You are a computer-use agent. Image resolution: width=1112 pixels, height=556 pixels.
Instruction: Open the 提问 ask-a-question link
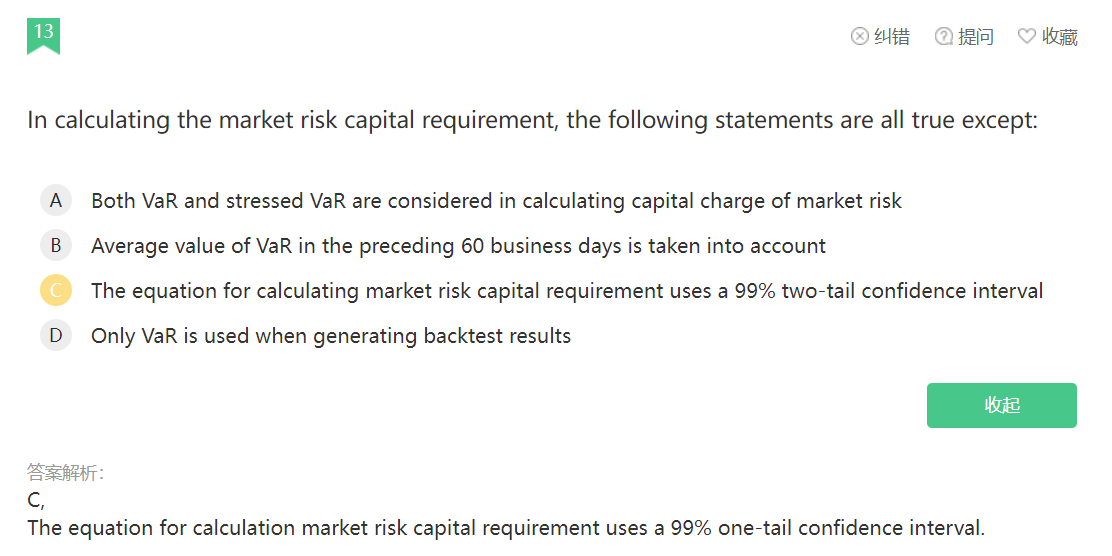975,37
